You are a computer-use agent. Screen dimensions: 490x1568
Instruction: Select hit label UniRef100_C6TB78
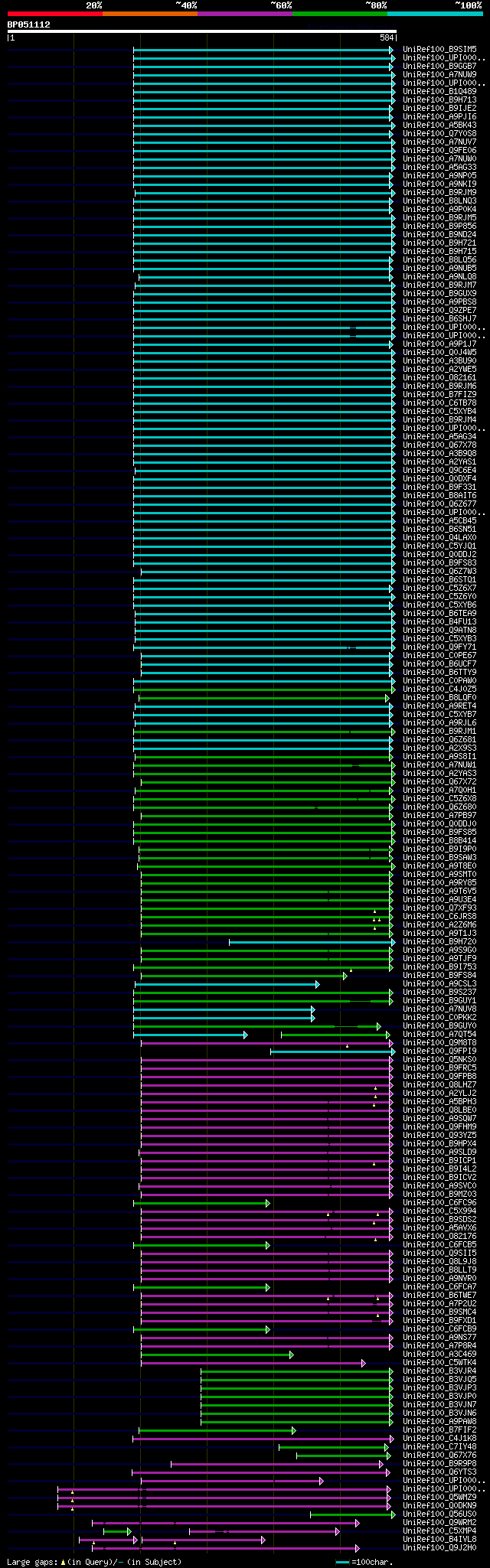439,403
